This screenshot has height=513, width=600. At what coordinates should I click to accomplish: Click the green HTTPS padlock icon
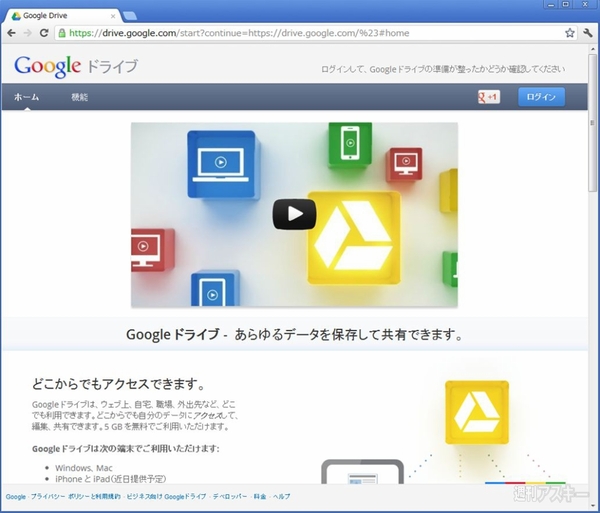(x=62, y=33)
